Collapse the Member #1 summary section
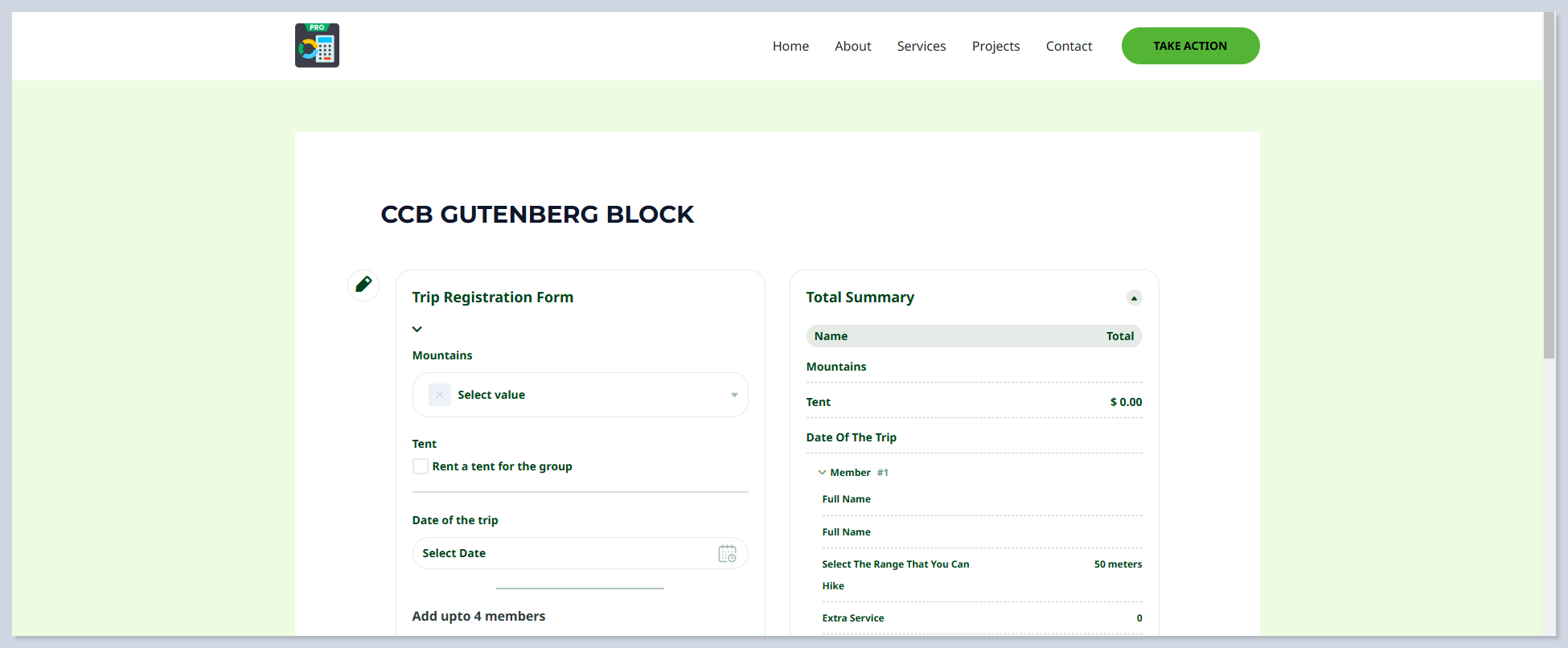Image resolution: width=1568 pixels, height=648 pixels. coord(822,473)
